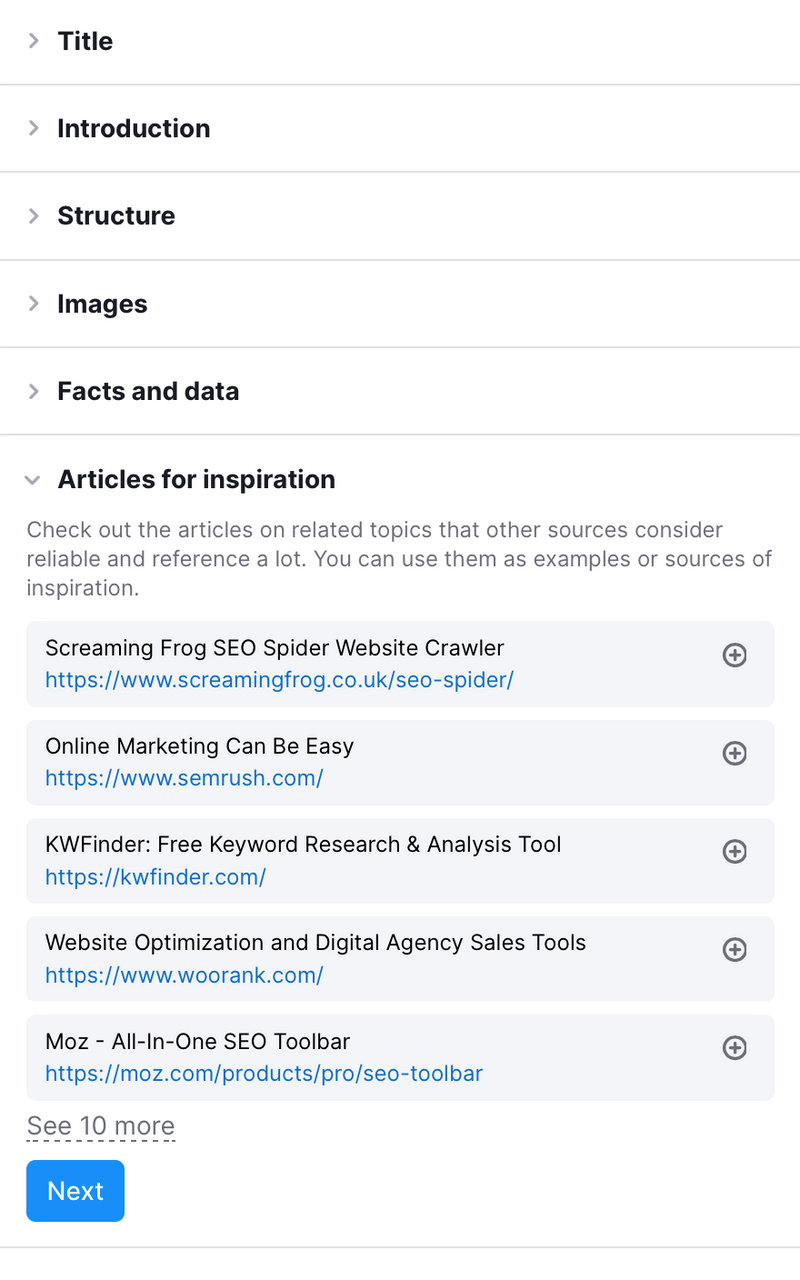Open the woorank.com link
This screenshot has width=800, height=1280.
pos(184,975)
